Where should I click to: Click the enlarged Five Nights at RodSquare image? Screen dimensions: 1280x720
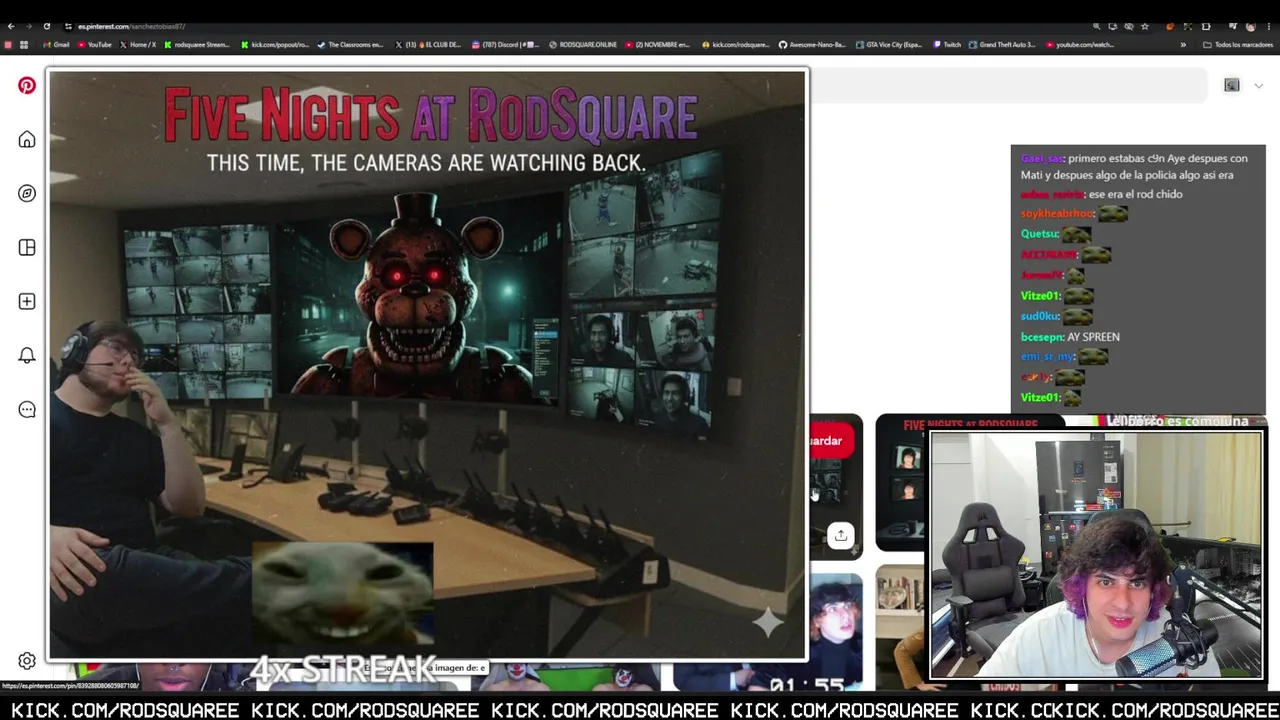click(427, 365)
